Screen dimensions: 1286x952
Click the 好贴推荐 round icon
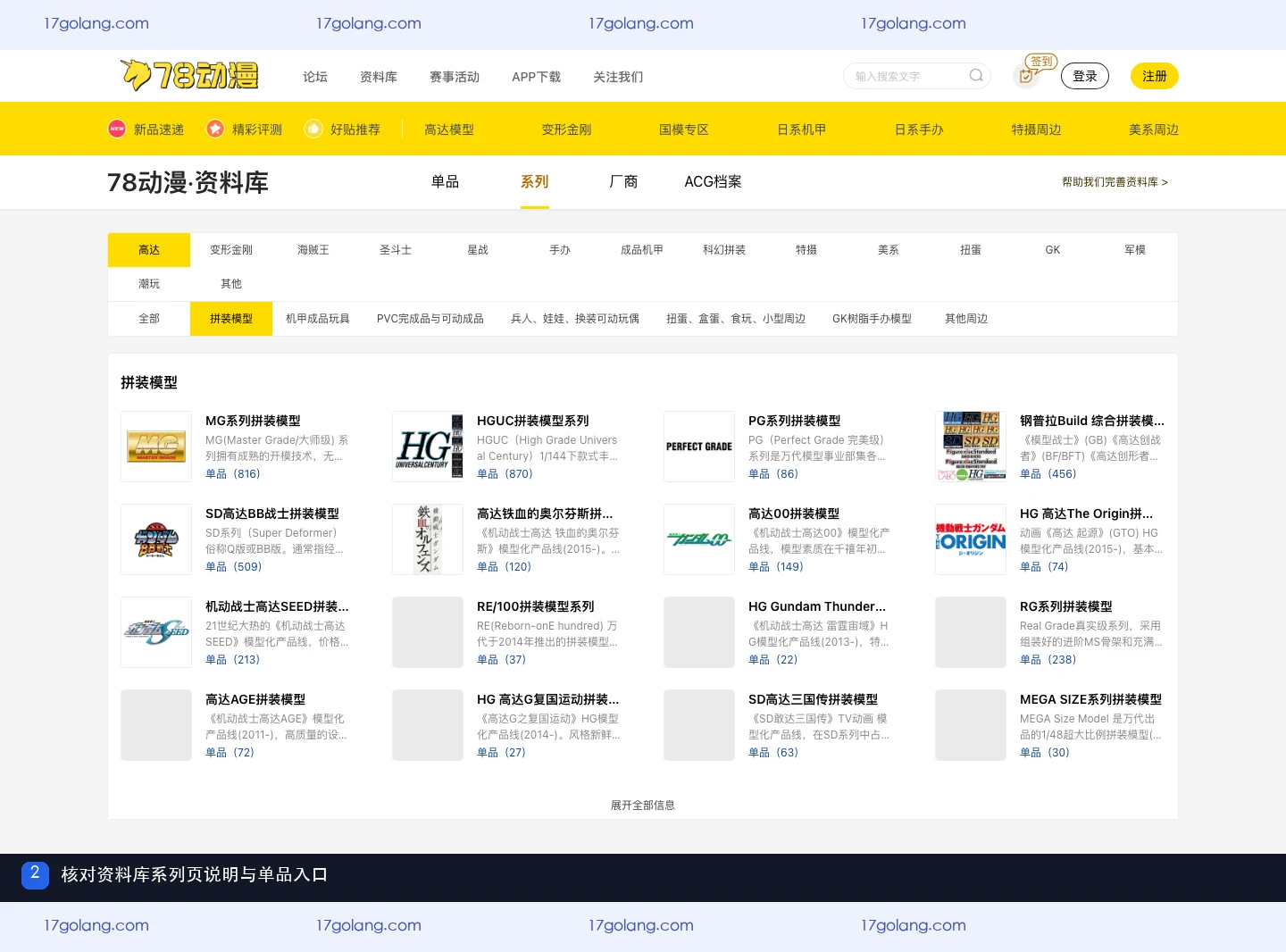point(313,129)
